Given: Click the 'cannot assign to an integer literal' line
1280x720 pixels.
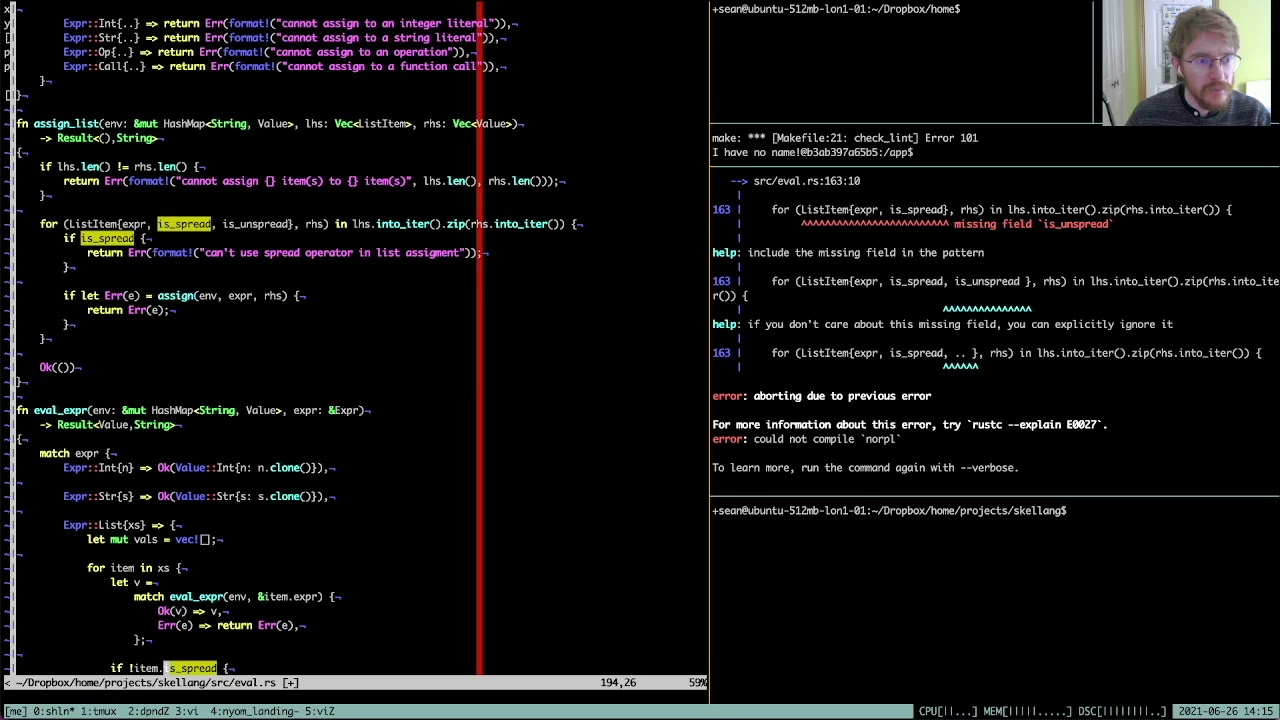Looking at the screenshot, I should 290,23.
